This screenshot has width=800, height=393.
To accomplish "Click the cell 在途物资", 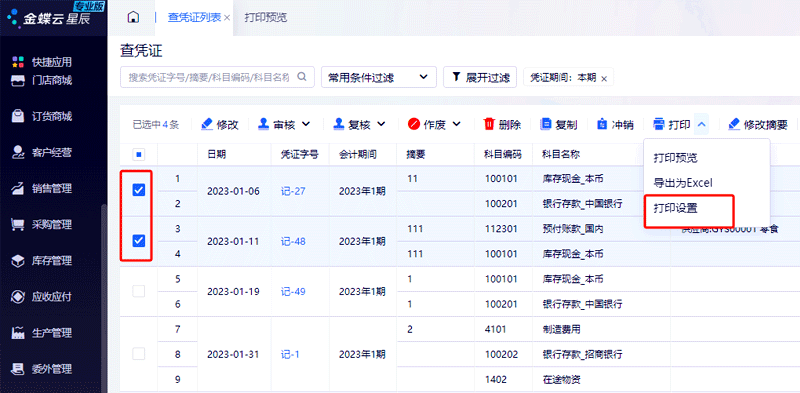I will [x=561, y=380].
